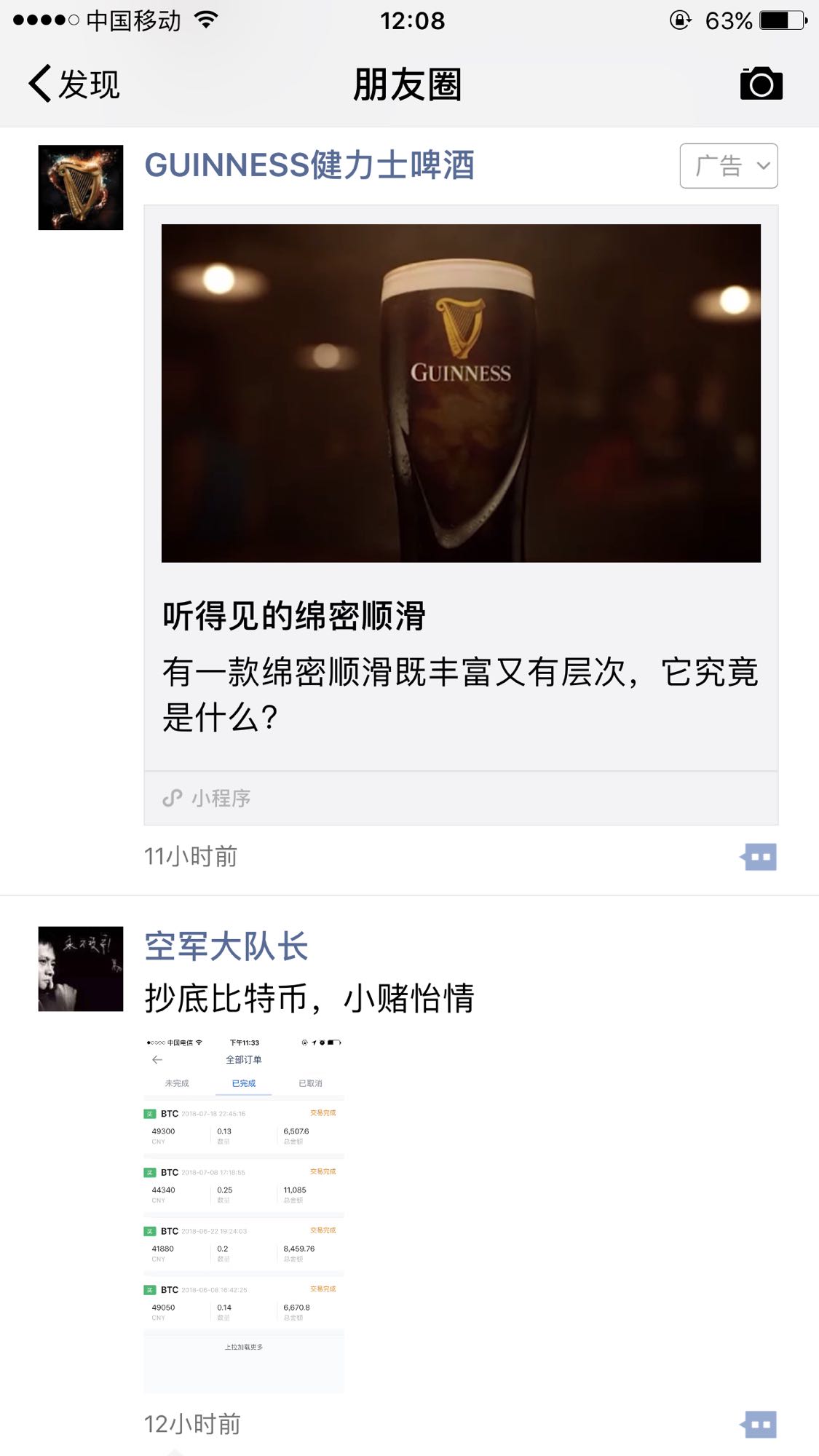Play the Guinness beer glass ad video
The width and height of the screenshot is (819, 1456).
tap(461, 393)
